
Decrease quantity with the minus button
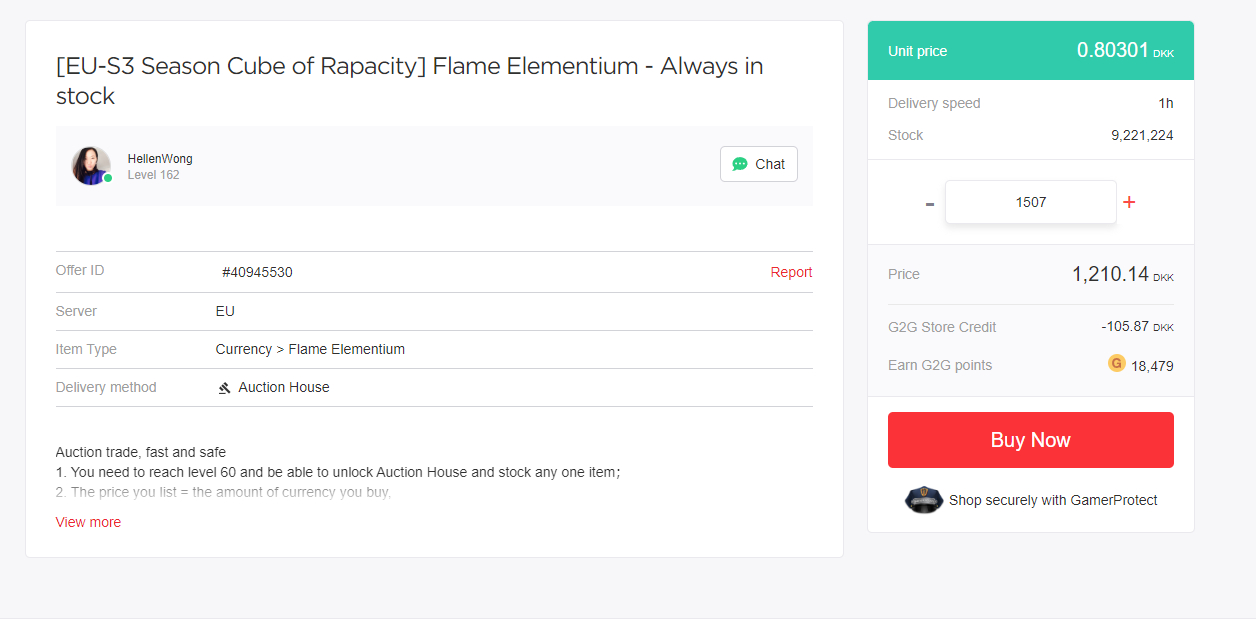pyautogui.click(x=930, y=203)
